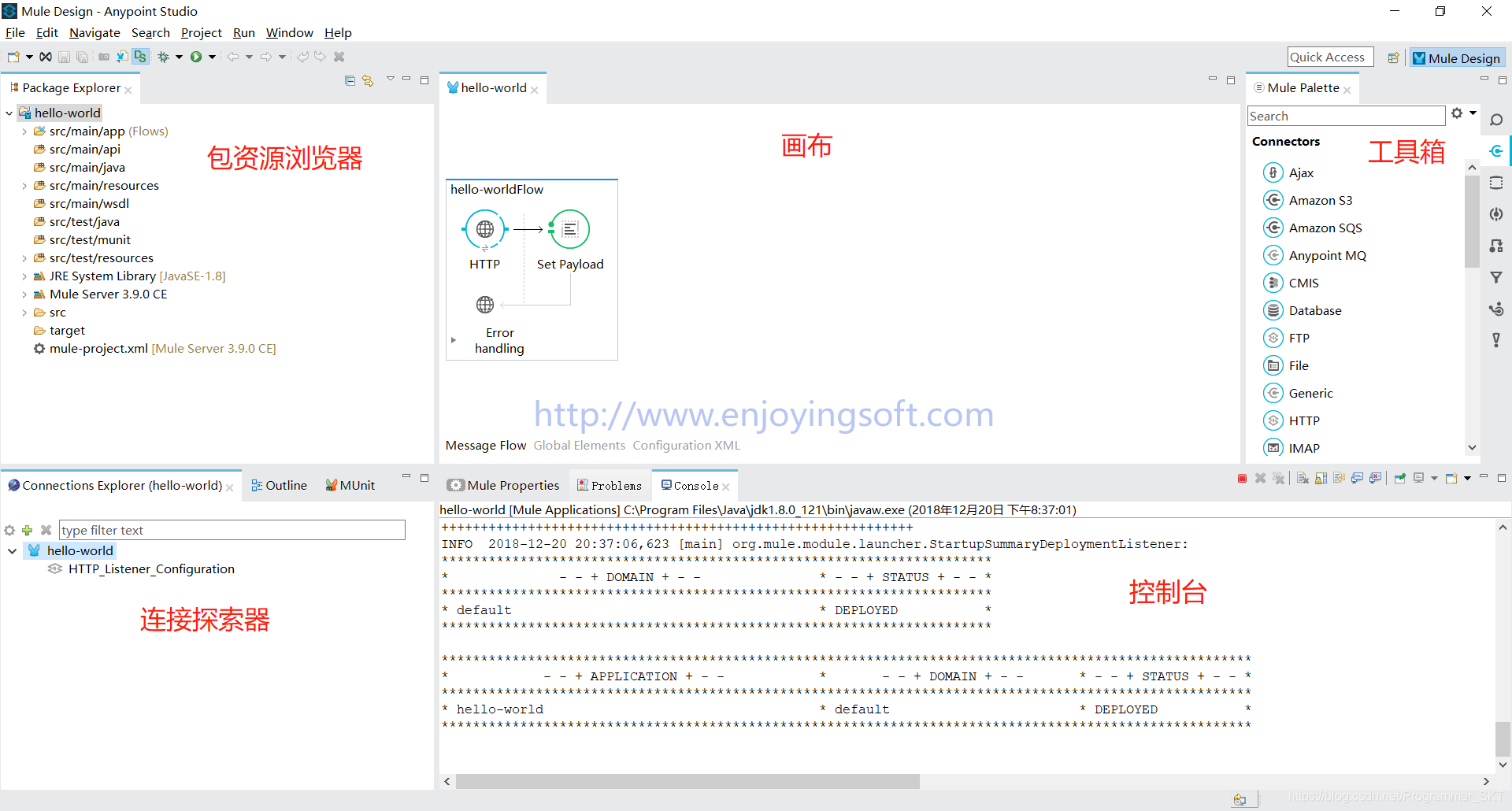Click the Mule Palette Search field

pos(1346,116)
